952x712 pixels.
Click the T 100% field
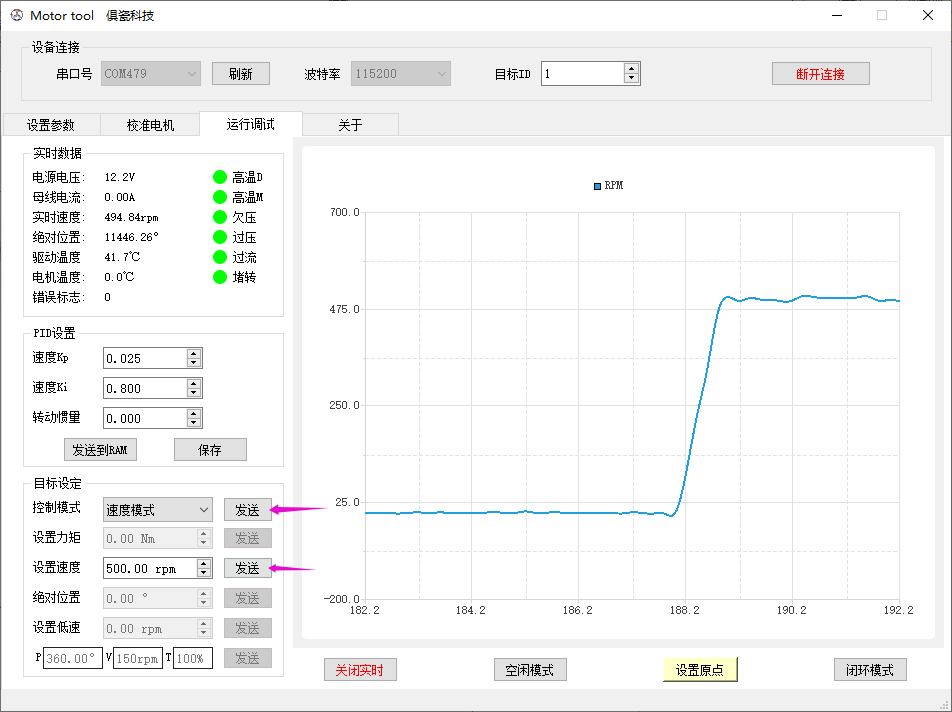(x=192, y=658)
